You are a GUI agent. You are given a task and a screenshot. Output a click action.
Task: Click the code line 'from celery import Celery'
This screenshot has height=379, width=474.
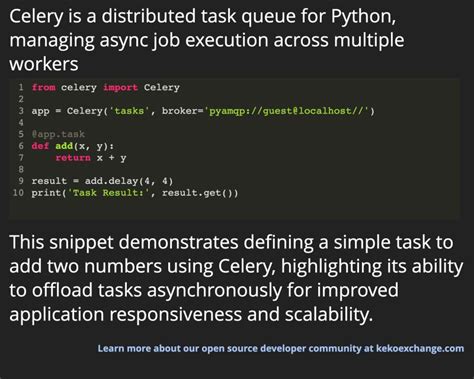click(x=105, y=88)
